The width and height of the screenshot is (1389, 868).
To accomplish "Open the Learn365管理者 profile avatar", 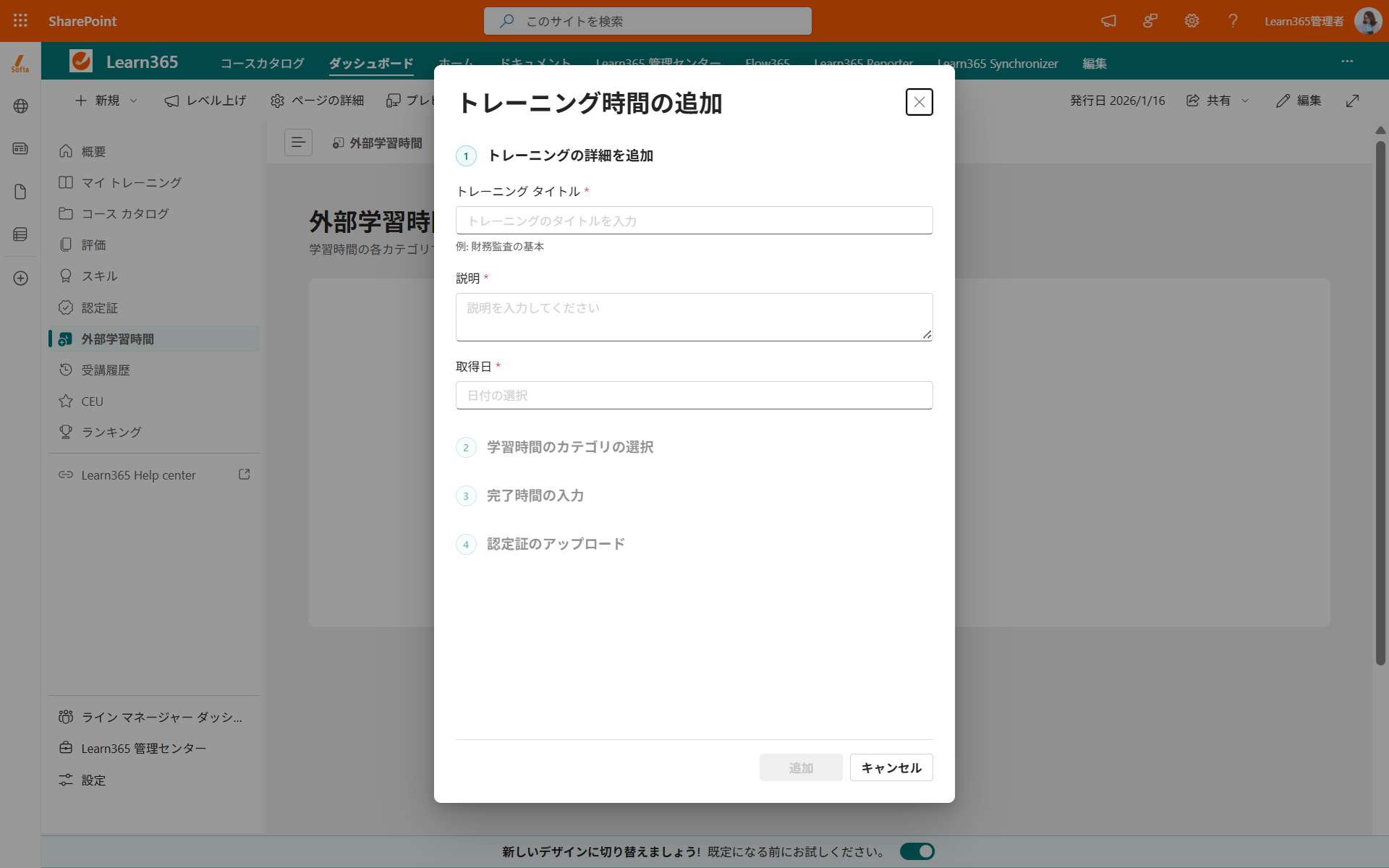I will 1367,21.
